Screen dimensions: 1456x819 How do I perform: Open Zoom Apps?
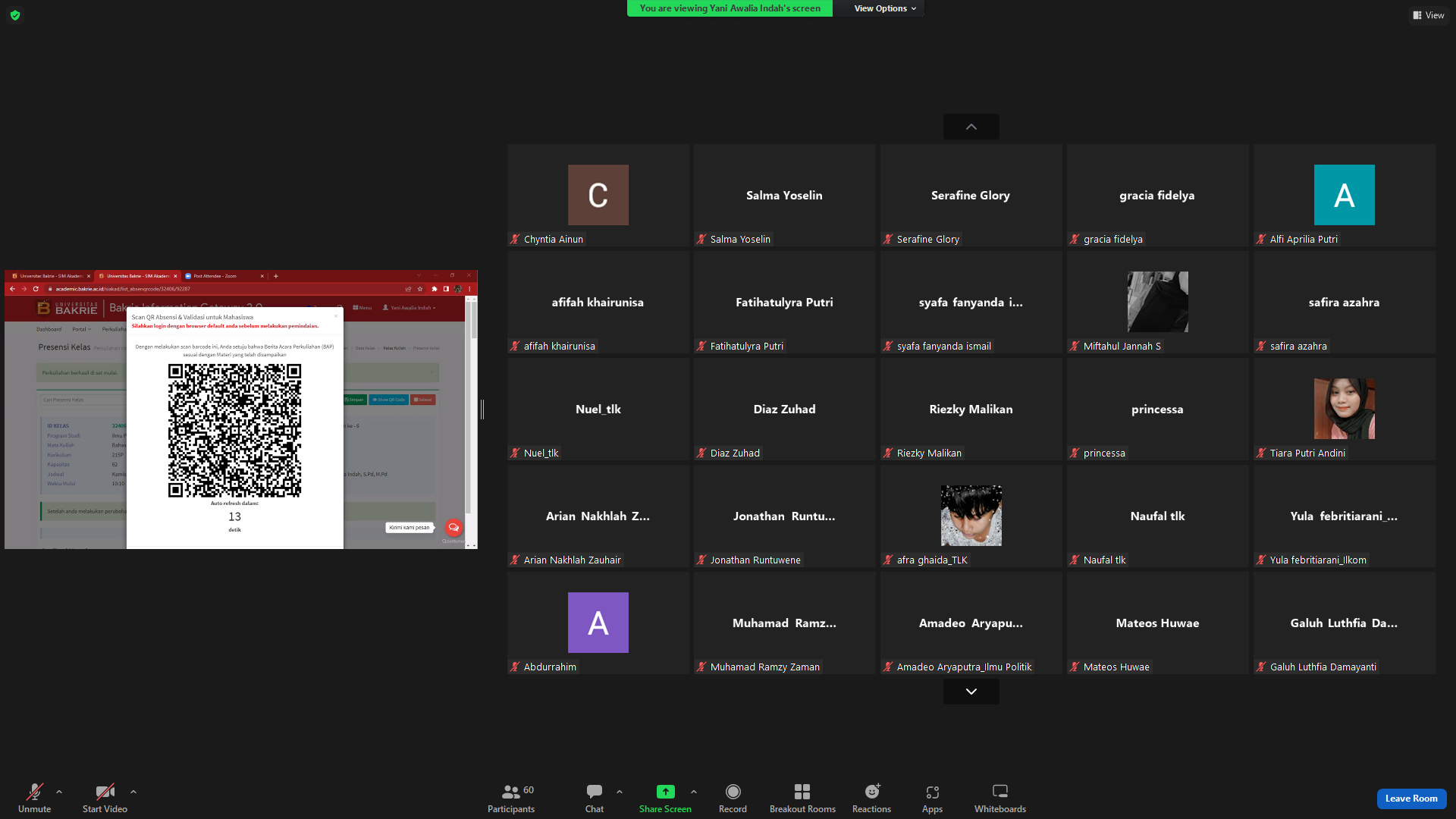coord(932,798)
